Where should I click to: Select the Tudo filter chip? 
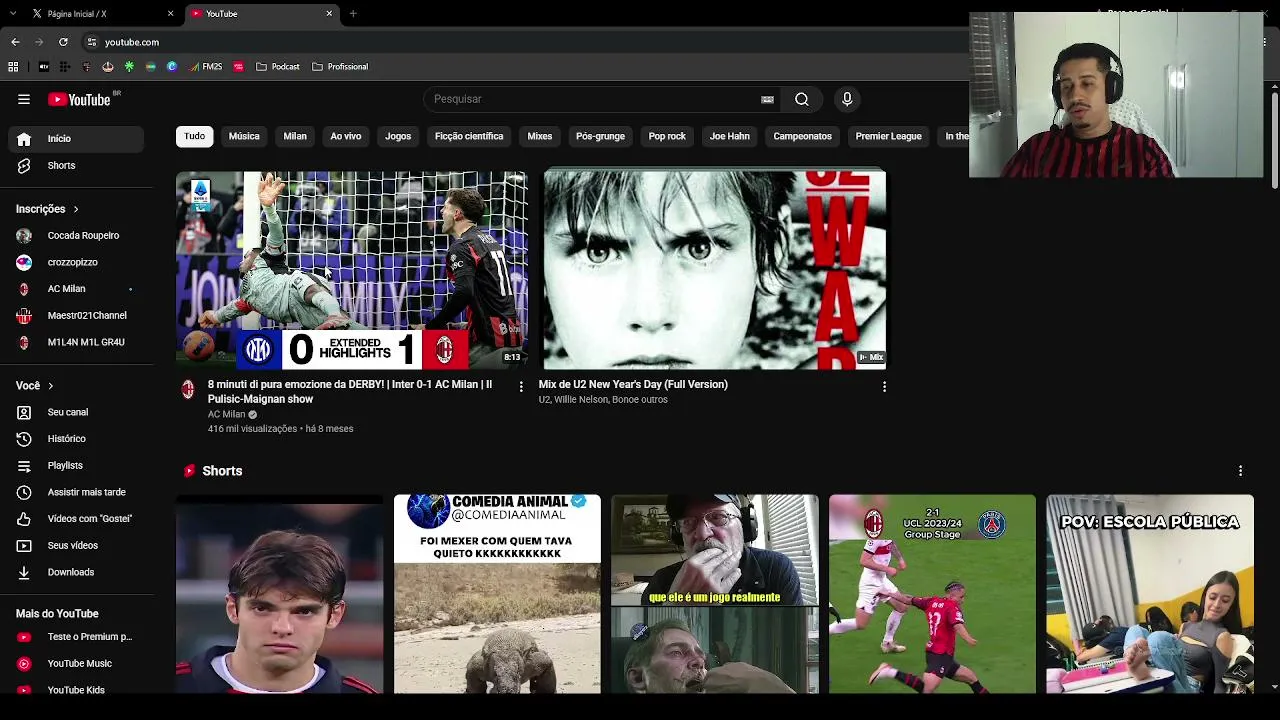click(195, 136)
